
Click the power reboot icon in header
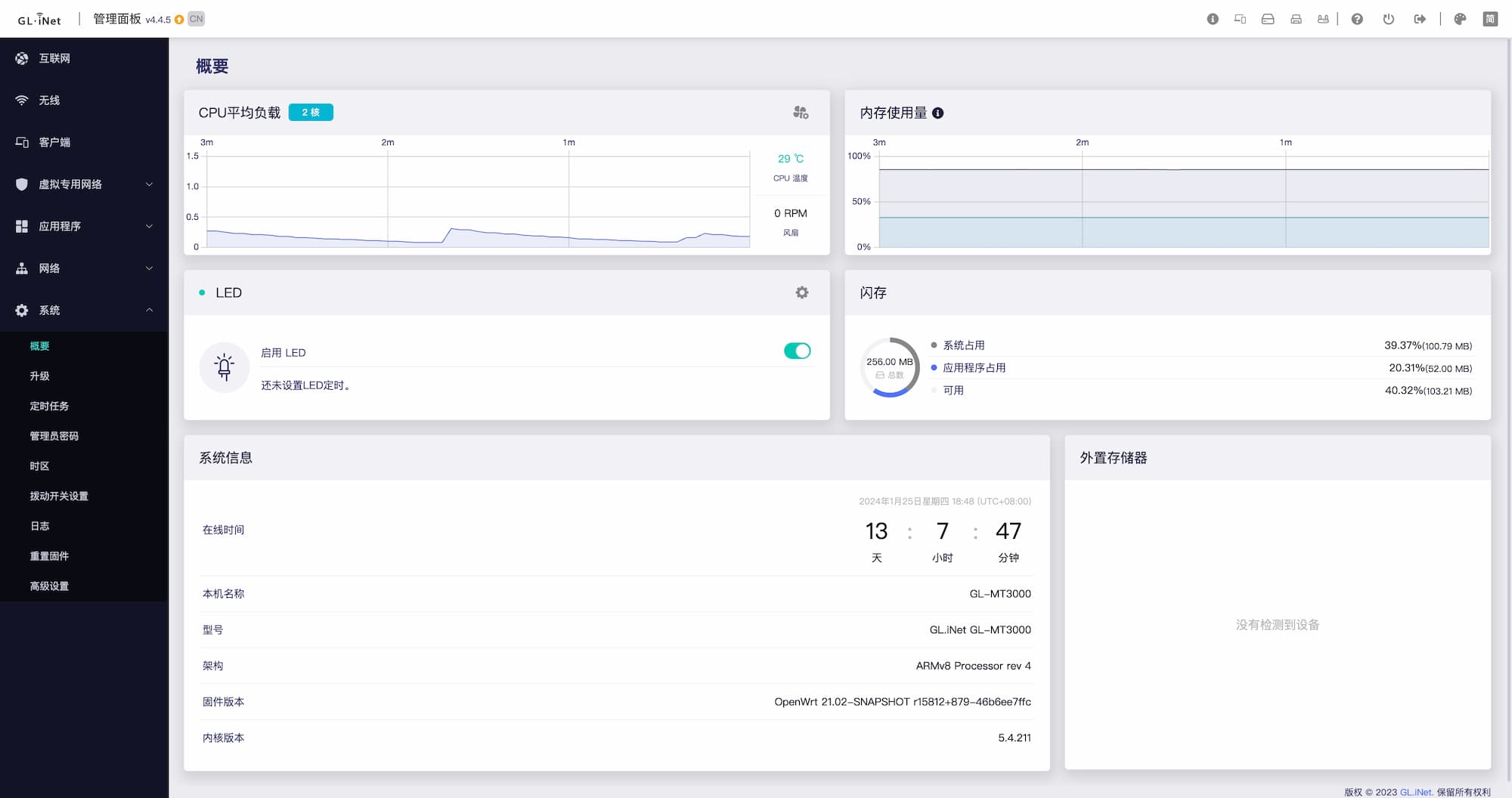(1388, 19)
